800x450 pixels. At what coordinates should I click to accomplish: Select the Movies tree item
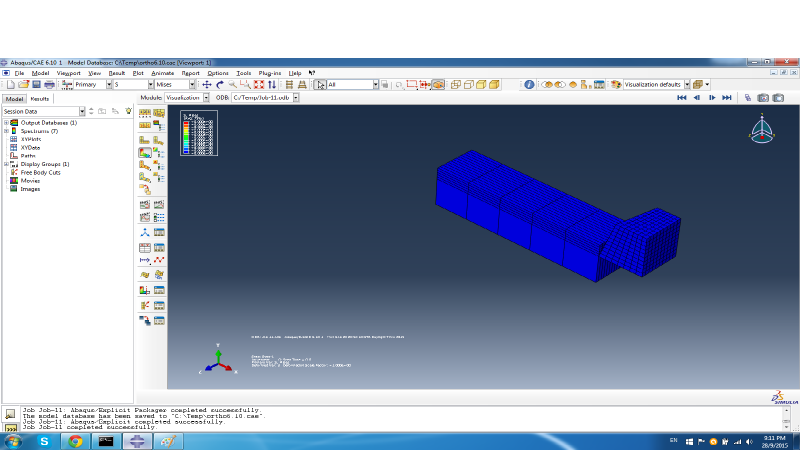click(x=30, y=181)
